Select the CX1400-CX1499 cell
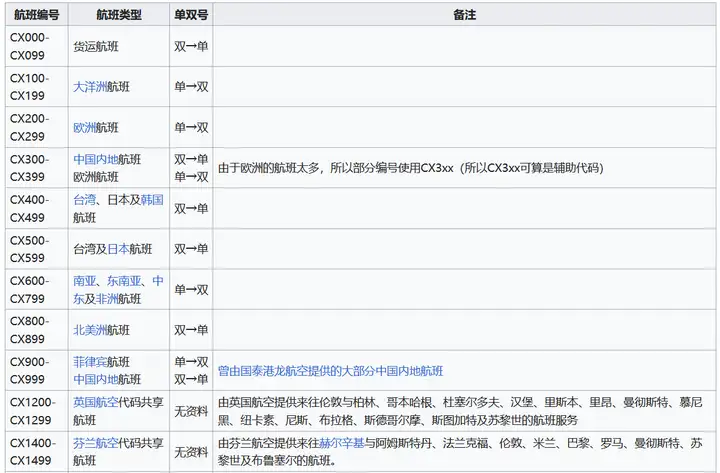720x473 pixels. pyautogui.click(x=37, y=452)
